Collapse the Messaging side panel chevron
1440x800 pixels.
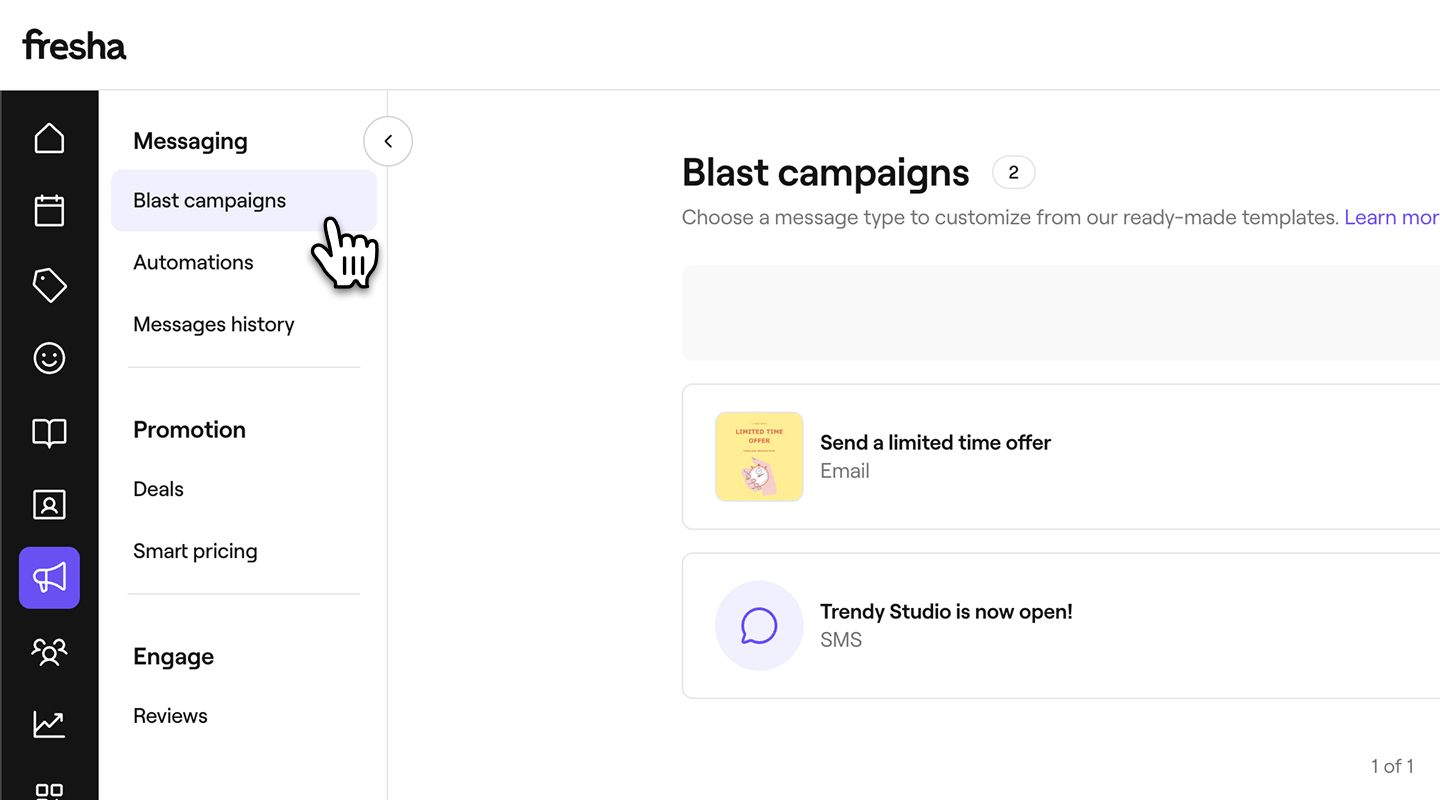coord(388,141)
